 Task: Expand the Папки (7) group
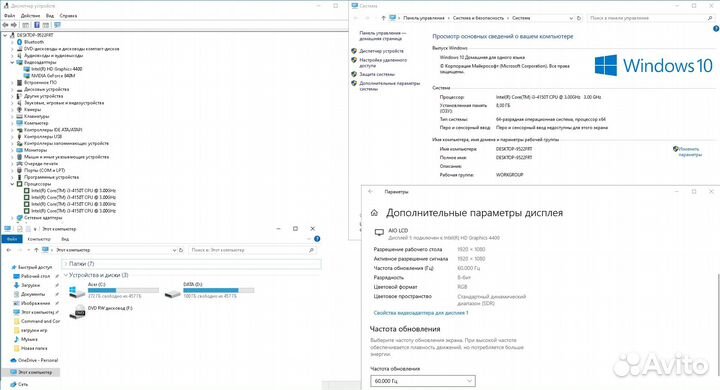click(66, 264)
